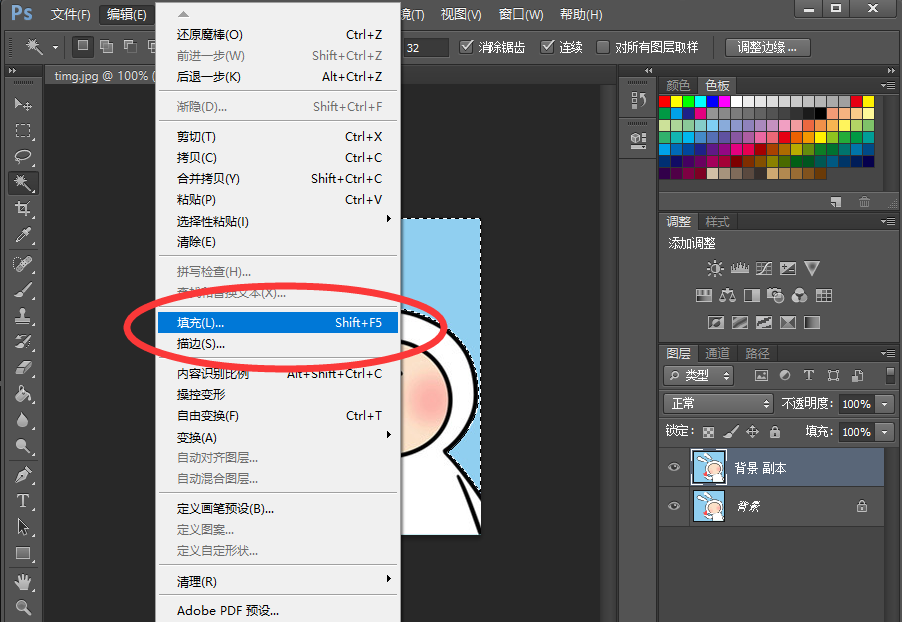Select the Eyedropper tool
The image size is (902, 622).
pyautogui.click(x=23, y=235)
